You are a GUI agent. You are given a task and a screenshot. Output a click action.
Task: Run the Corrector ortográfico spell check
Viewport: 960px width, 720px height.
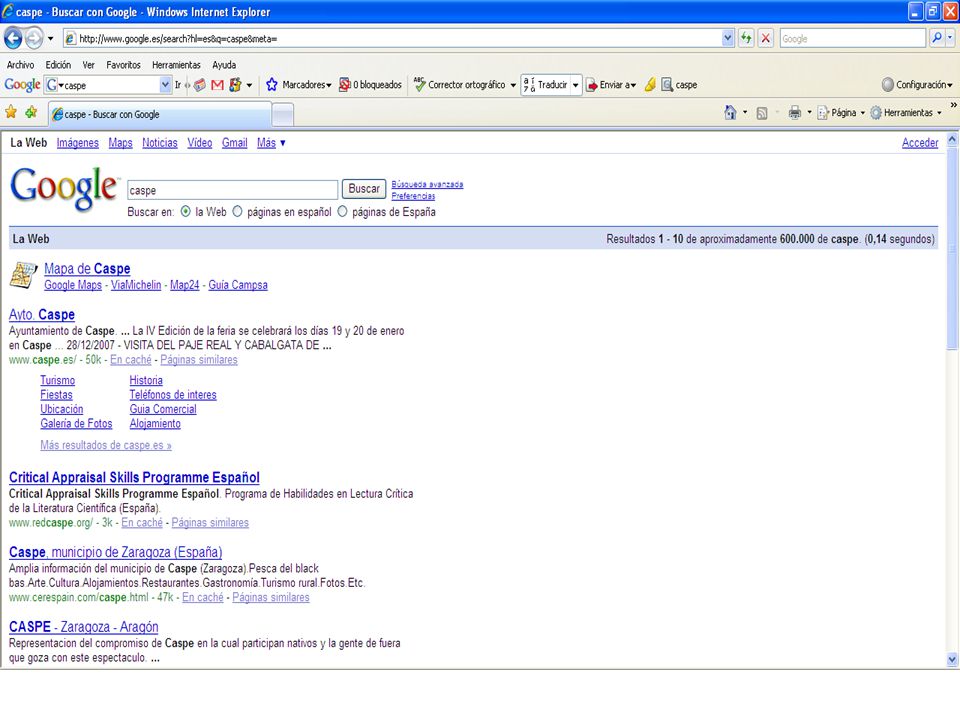point(459,85)
